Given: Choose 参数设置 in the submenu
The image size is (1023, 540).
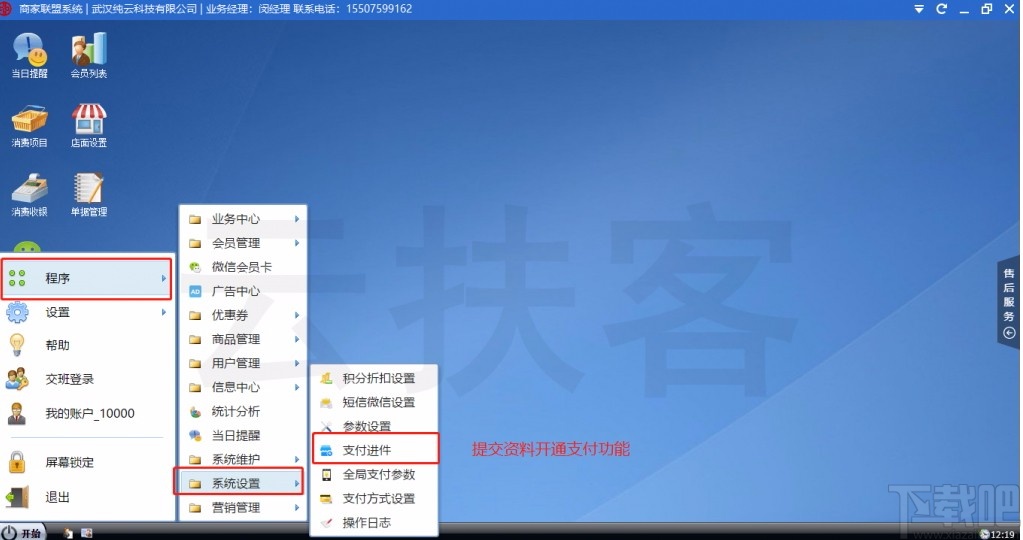Looking at the screenshot, I should [373, 427].
